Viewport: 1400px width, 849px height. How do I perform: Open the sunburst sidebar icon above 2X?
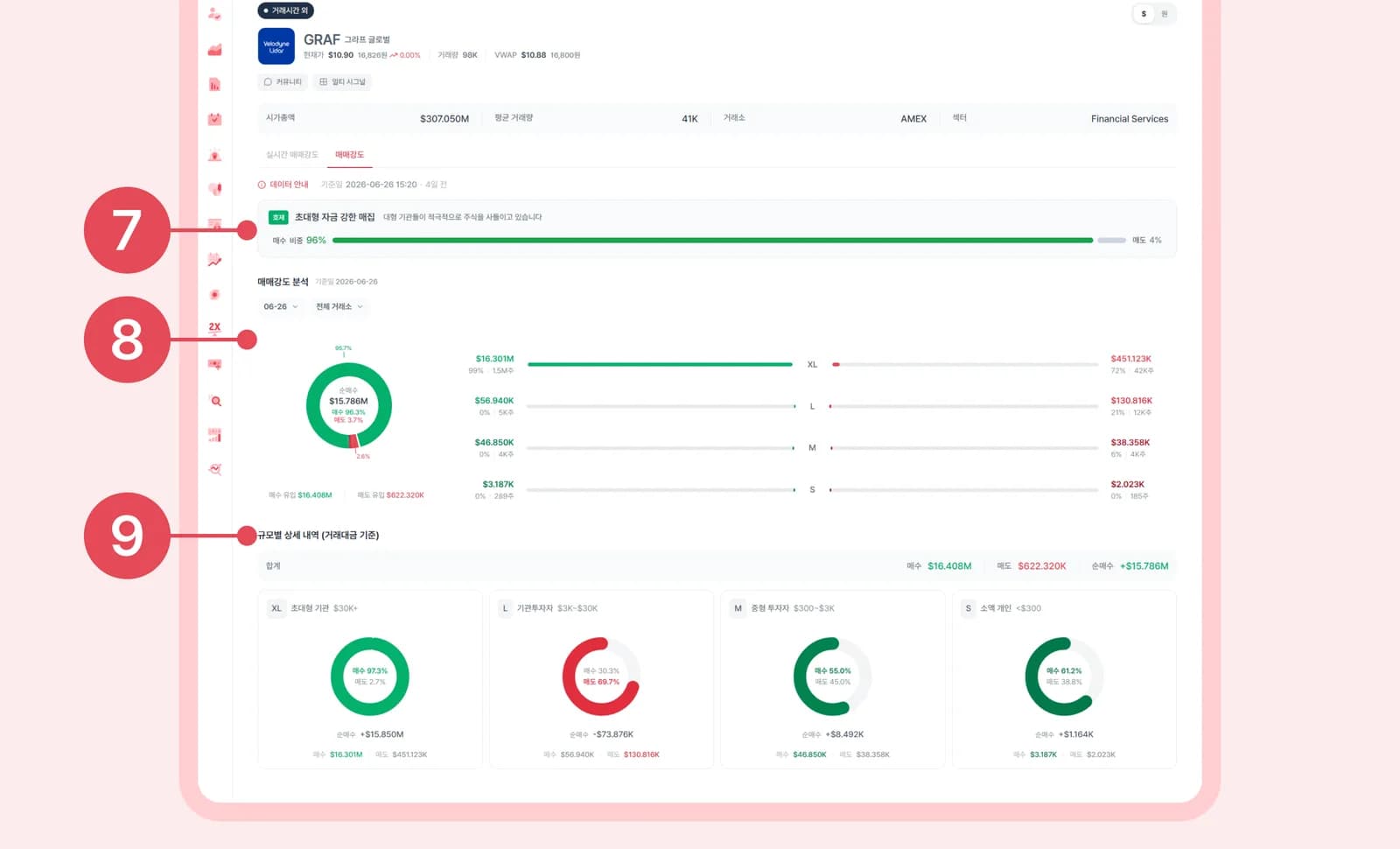tap(214, 295)
